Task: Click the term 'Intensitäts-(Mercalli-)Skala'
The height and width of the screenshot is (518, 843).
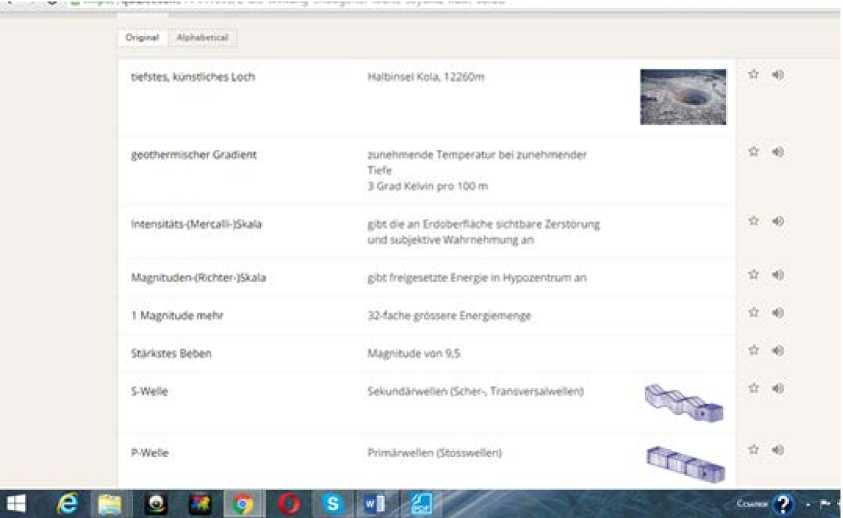Action: 196,224
